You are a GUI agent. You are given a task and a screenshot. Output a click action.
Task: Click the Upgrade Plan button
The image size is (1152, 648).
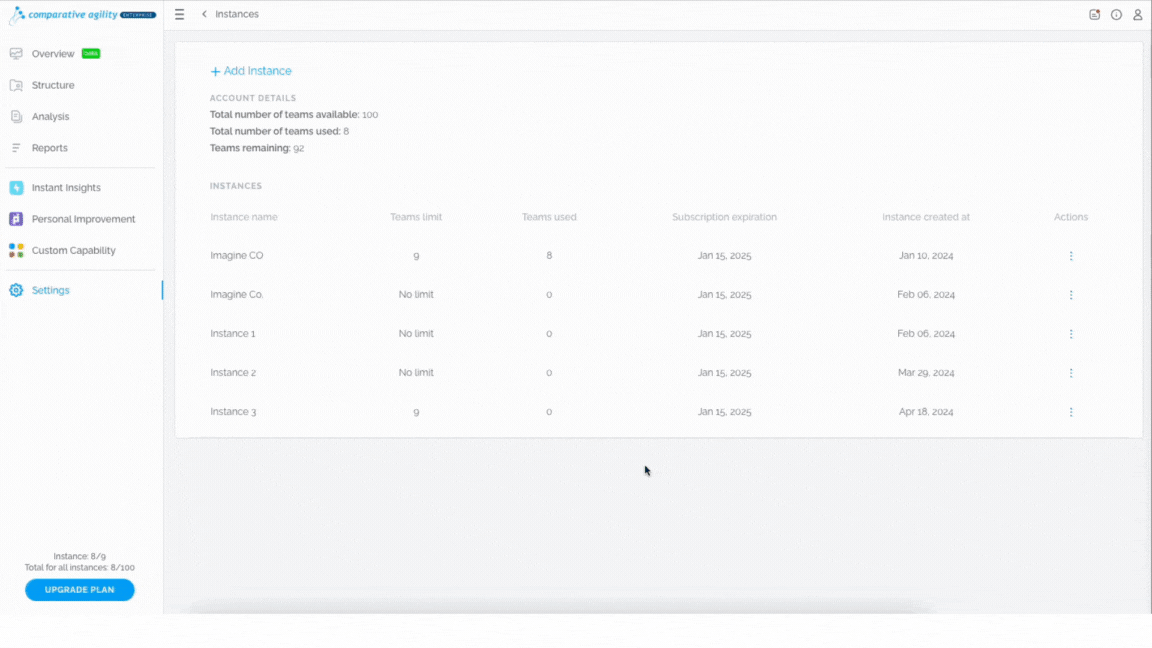(x=79, y=590)
